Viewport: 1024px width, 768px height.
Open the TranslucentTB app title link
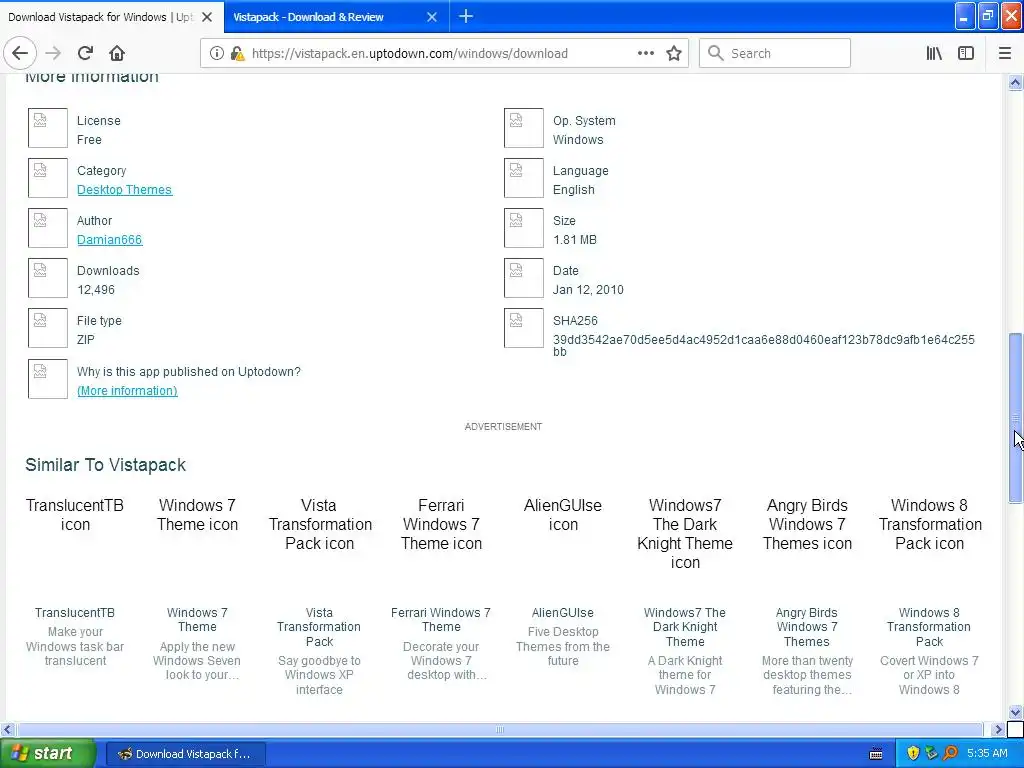point(74,613)
